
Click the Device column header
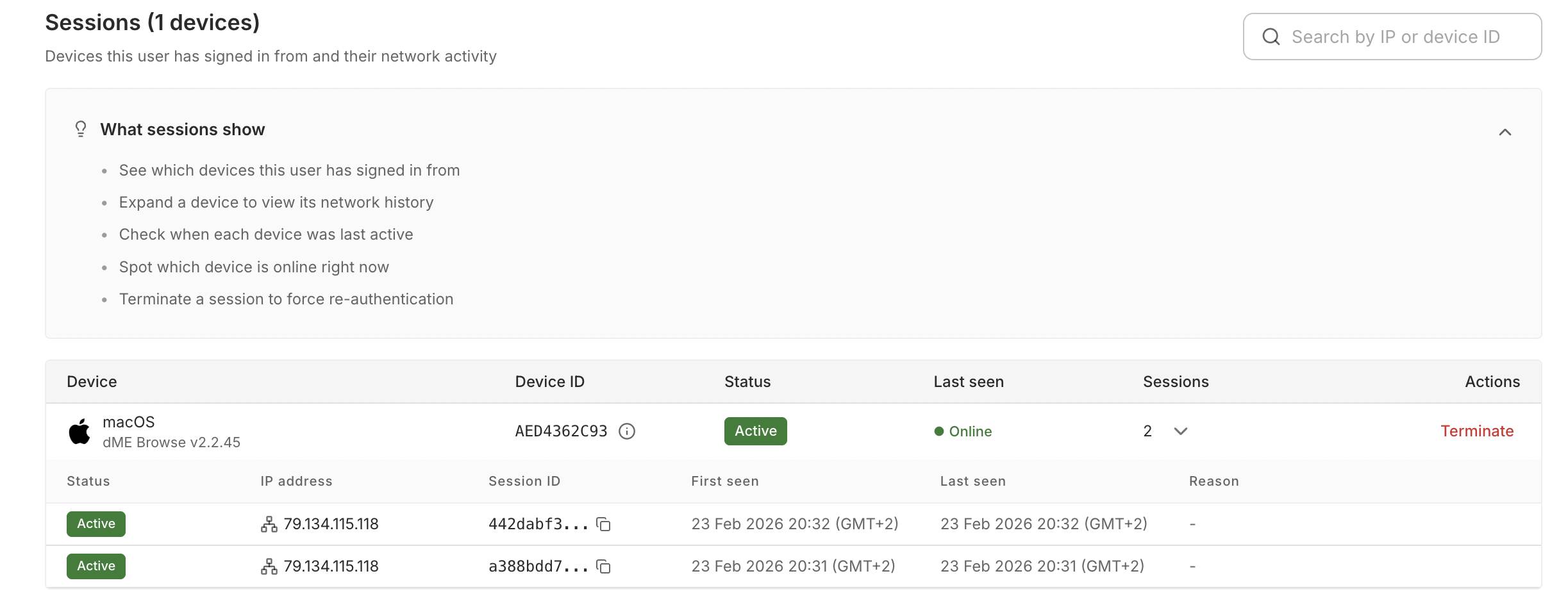pos(92,382)
